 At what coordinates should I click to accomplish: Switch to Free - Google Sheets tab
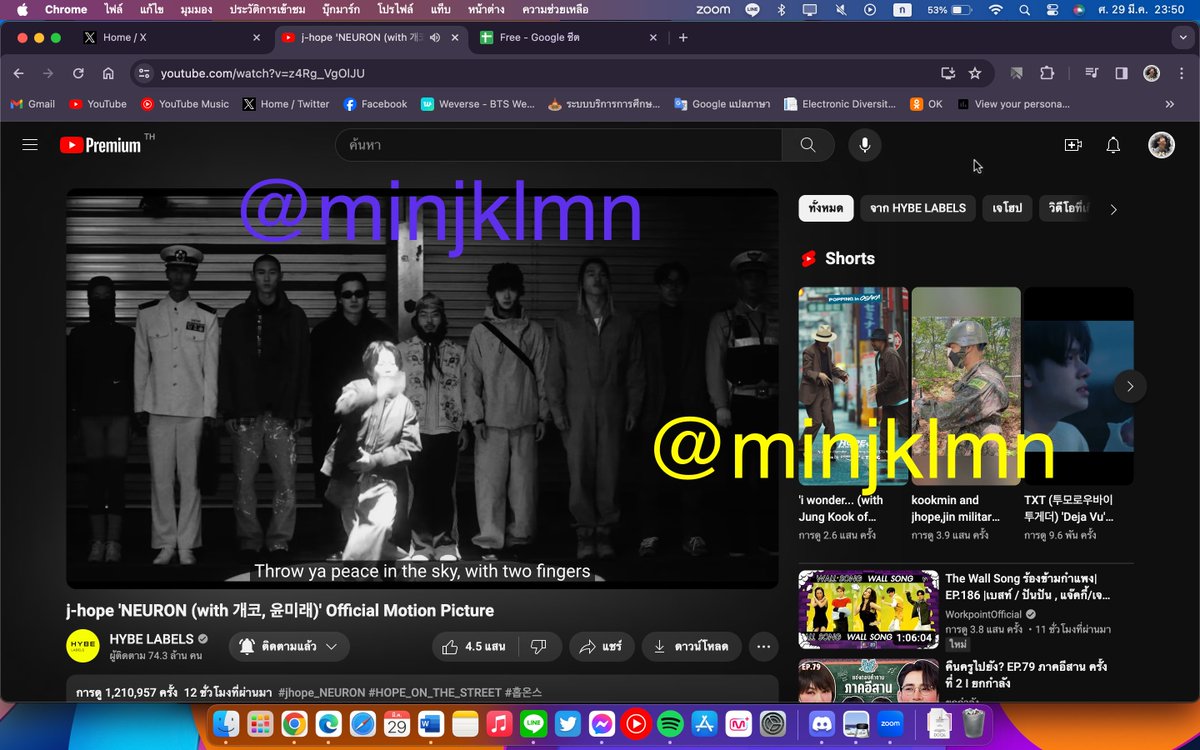[567, 37]
